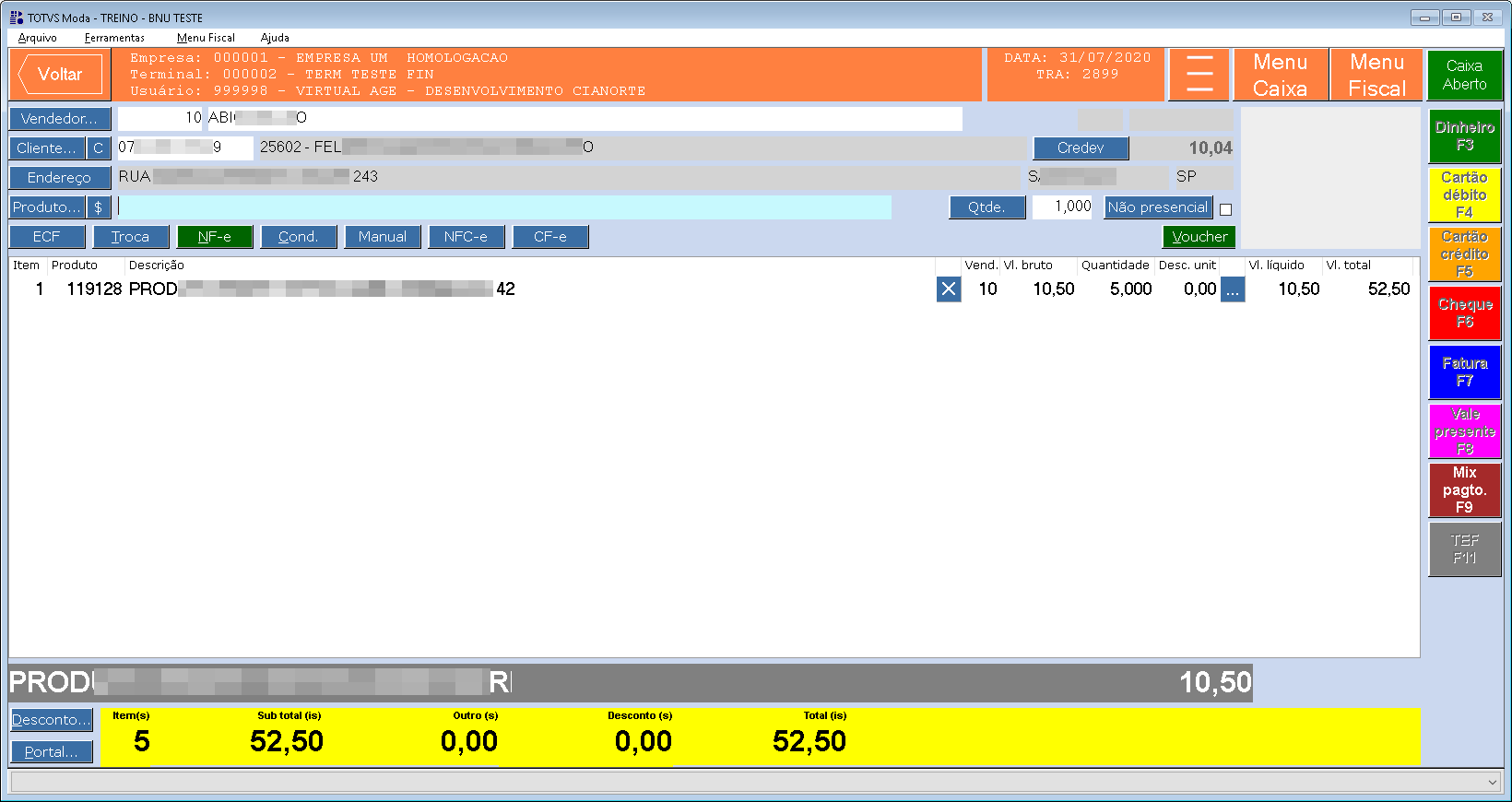Open the Ajuda menu

pos(275,38)
